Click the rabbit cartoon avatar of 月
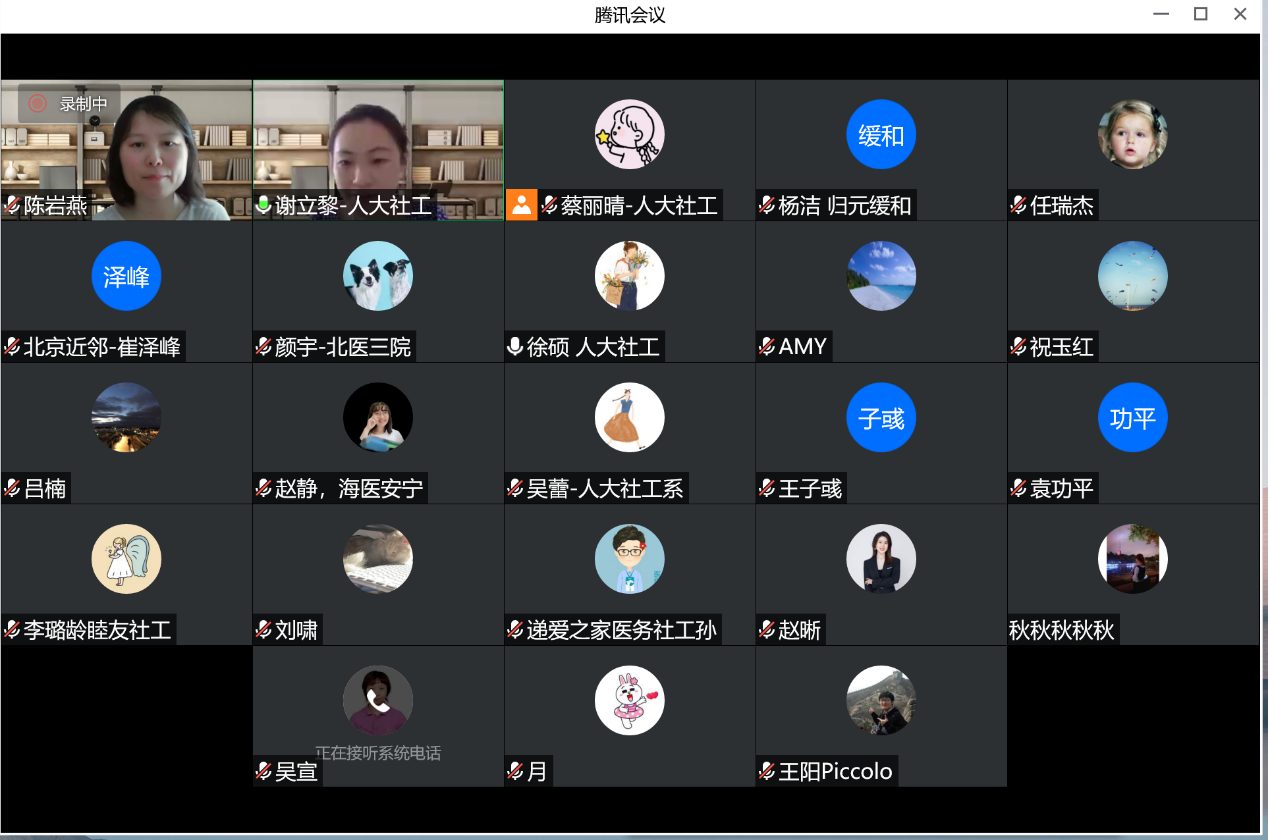Screen dimensions: 1268x840 click(629, 700)
